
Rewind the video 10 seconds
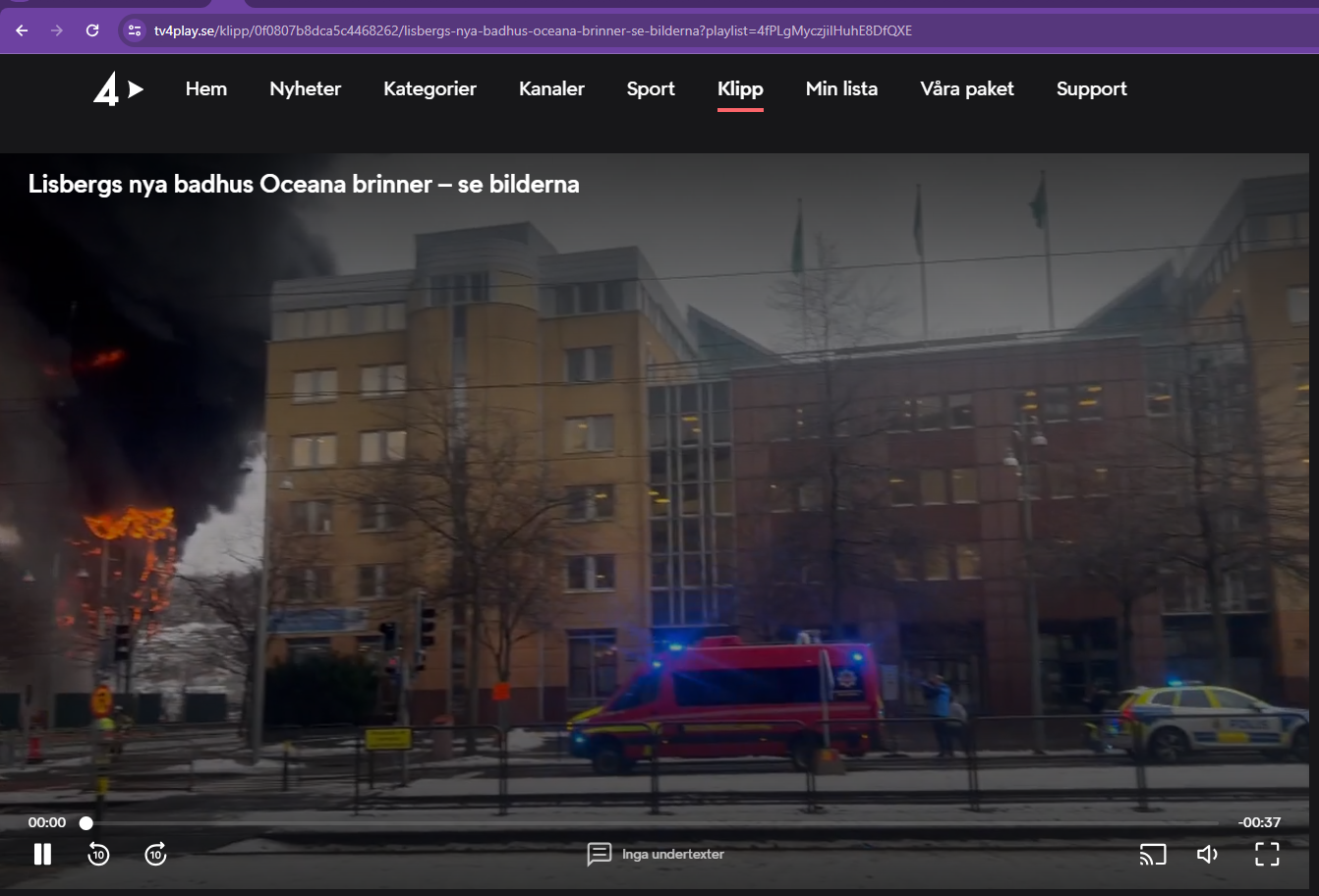[98, 854]
